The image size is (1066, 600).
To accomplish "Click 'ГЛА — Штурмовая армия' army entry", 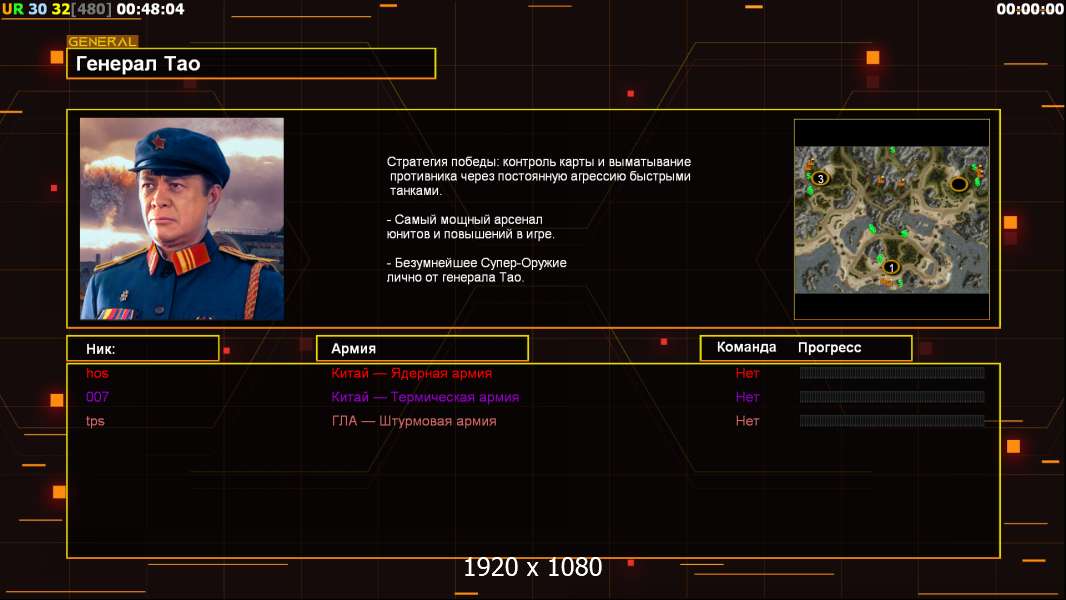I will [x=414, y=421].
